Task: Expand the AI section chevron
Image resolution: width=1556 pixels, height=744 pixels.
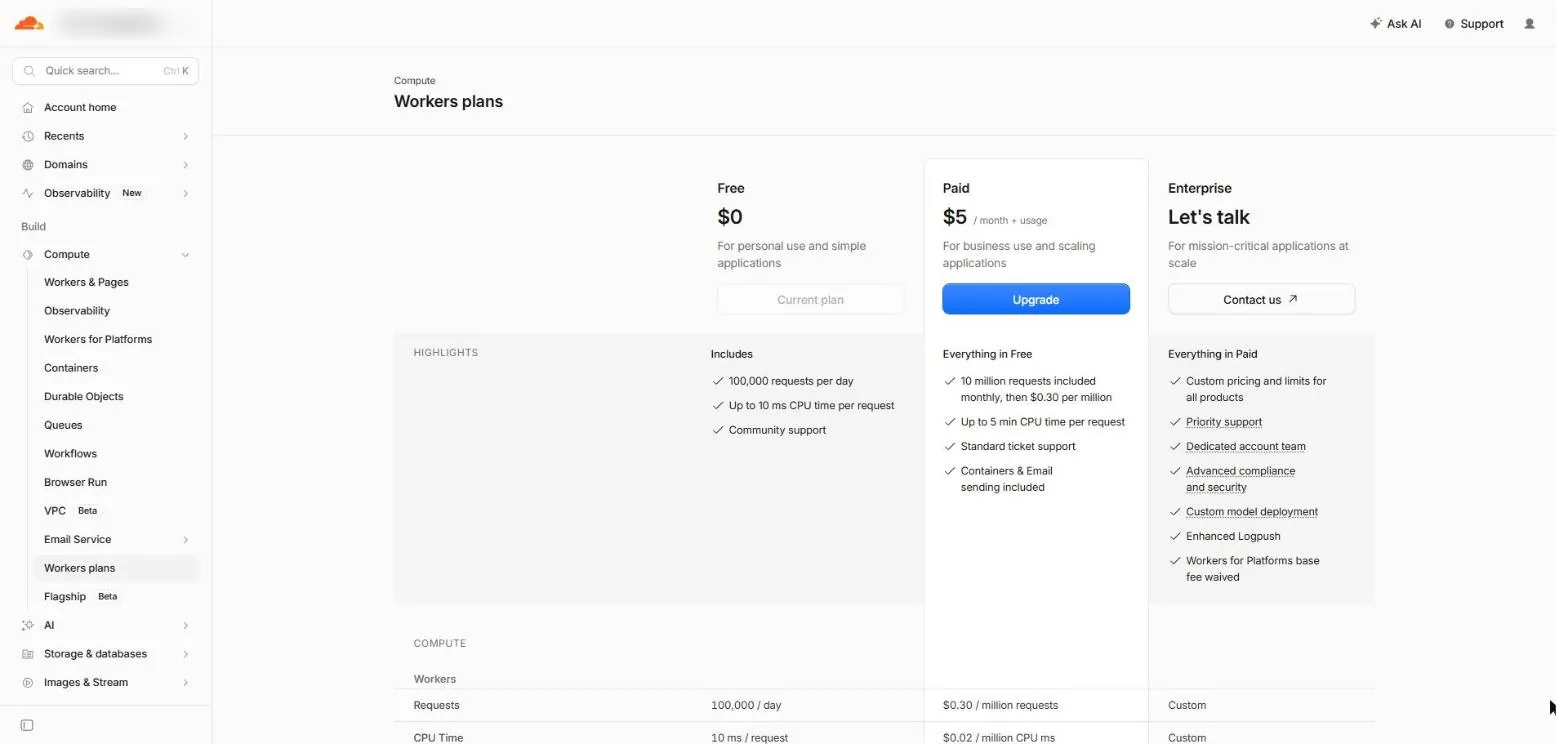Action: tap(186, 625)
